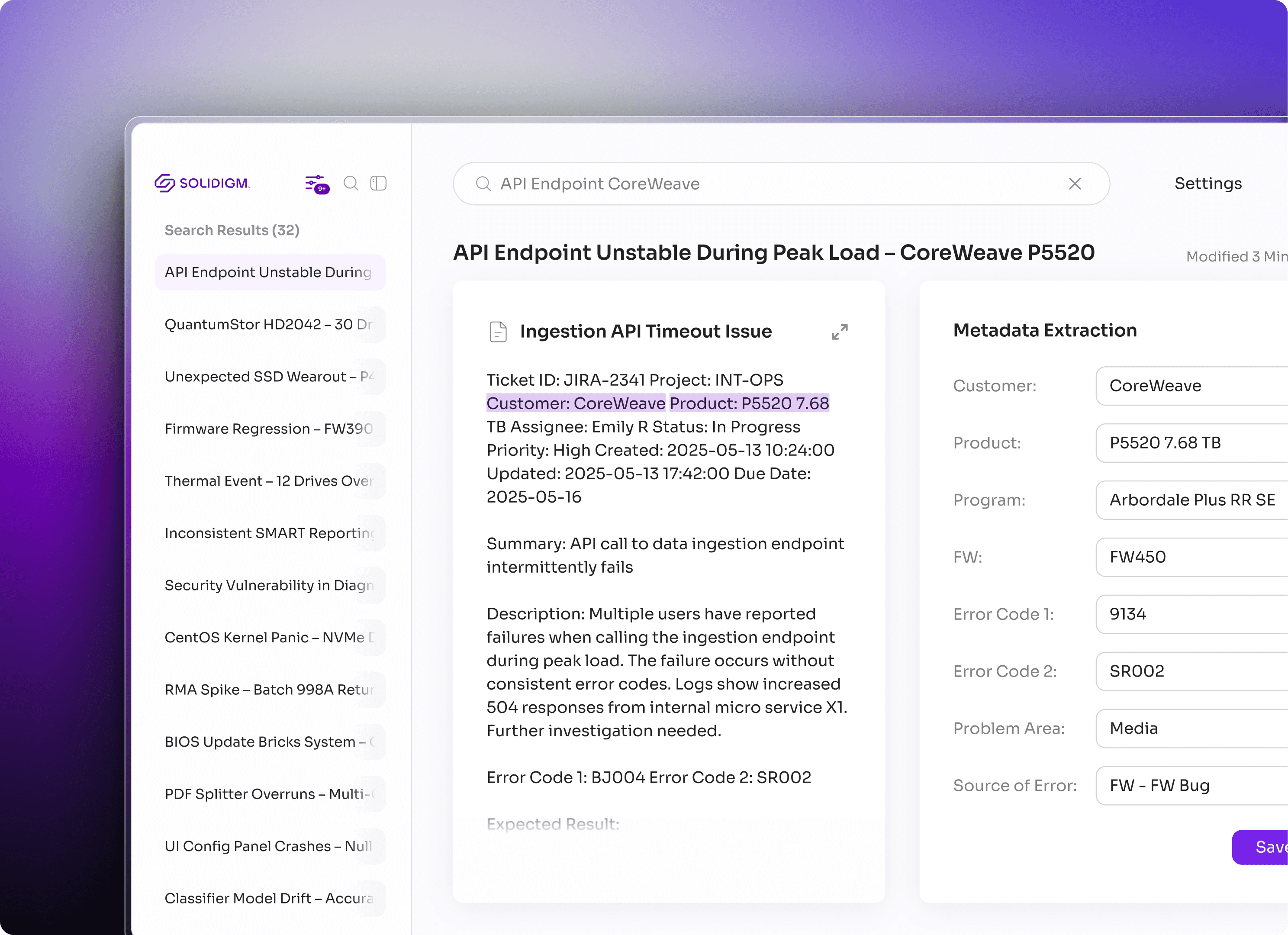1288x935 pixels.
Task: Open Settings
Action: [1208, 184]
